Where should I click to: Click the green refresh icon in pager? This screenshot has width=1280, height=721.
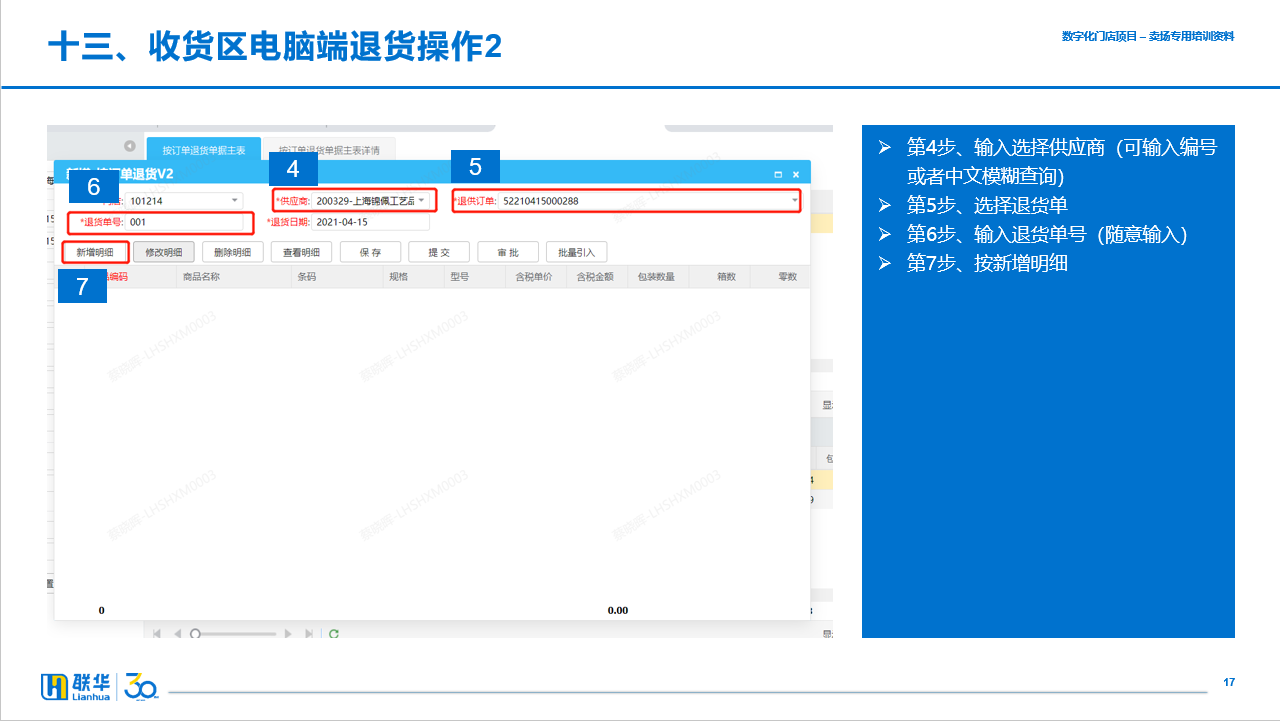click(334, 633)
